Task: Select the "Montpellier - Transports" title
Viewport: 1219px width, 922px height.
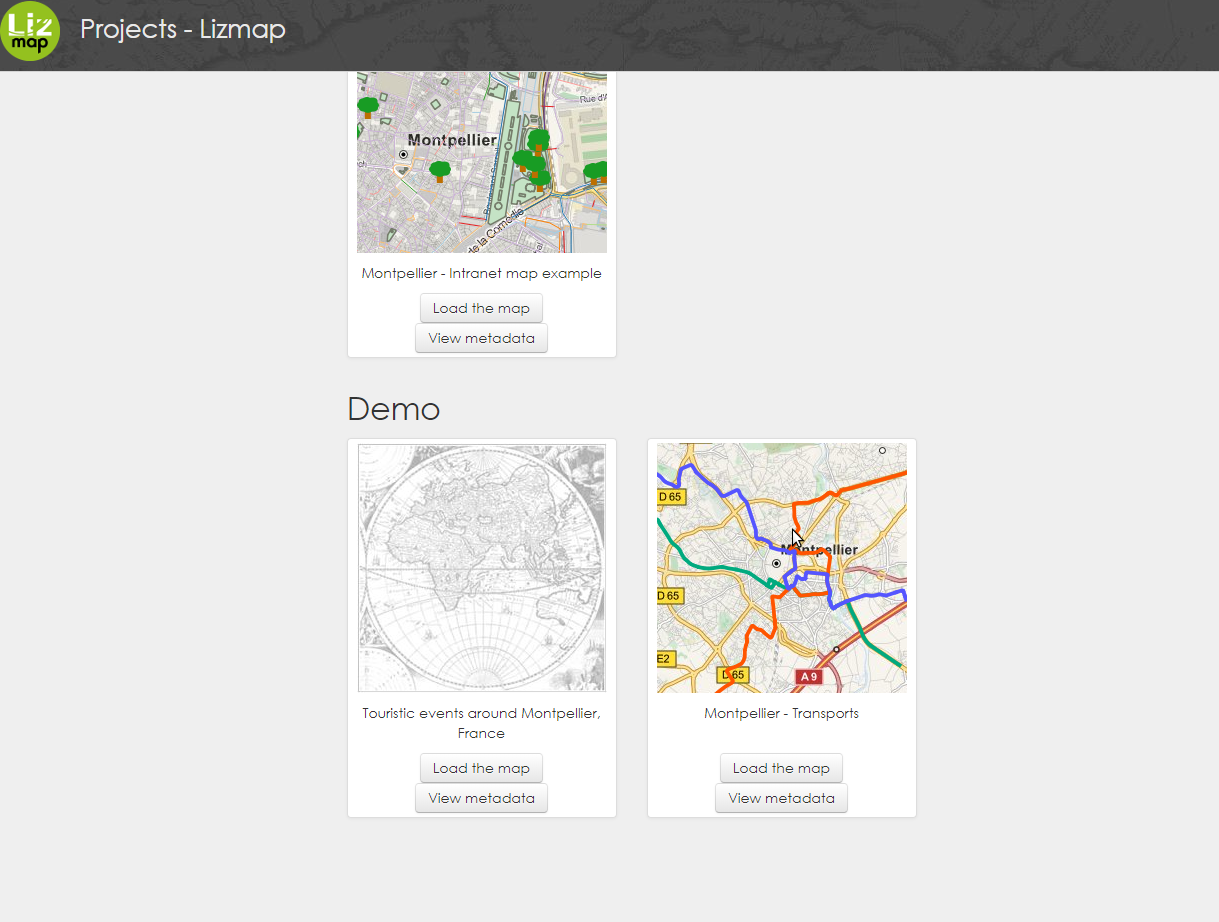Action: pyautogui.click(x=781, y=712)
